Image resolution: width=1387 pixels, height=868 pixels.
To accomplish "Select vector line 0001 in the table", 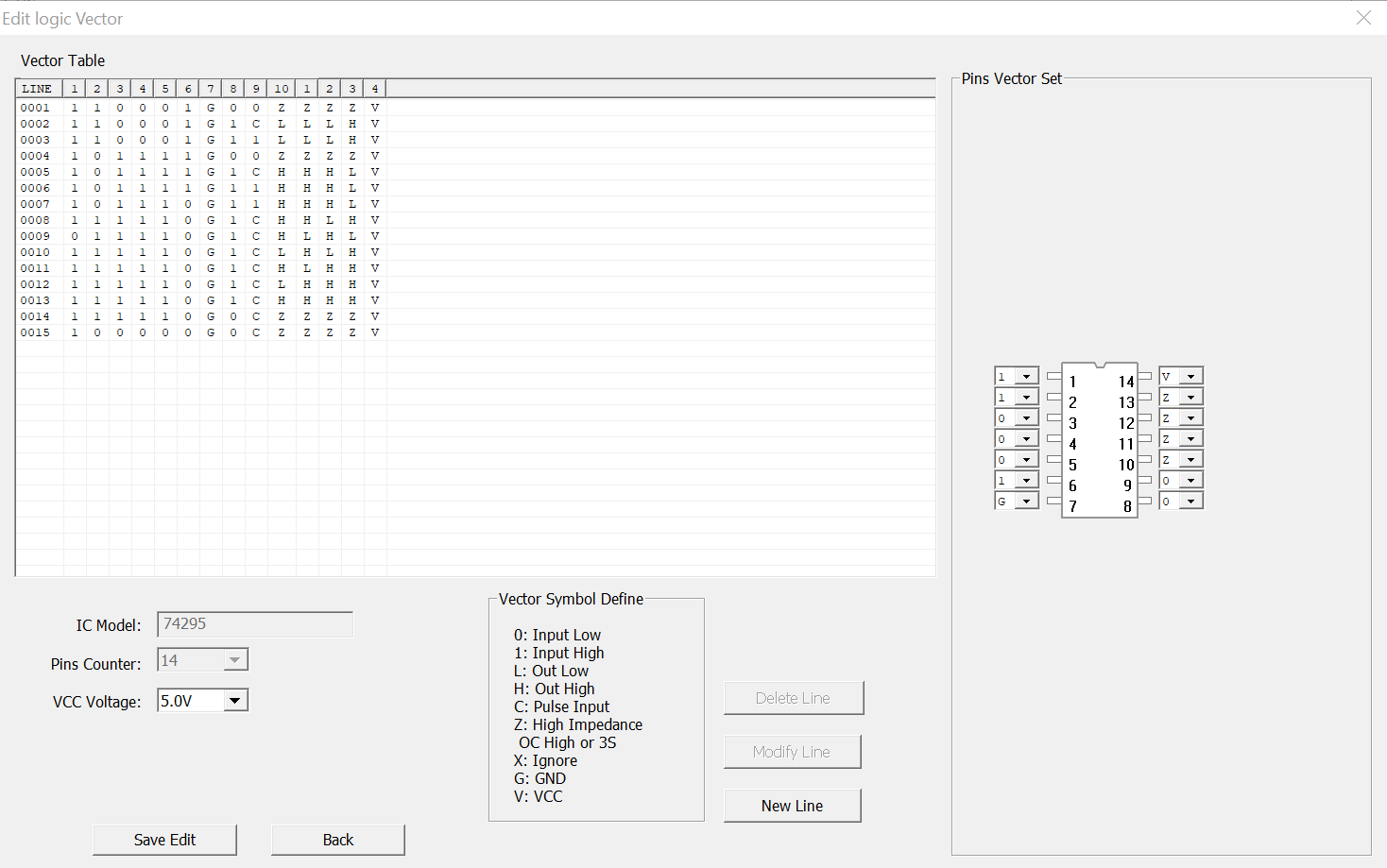I will tap(36, 108).
